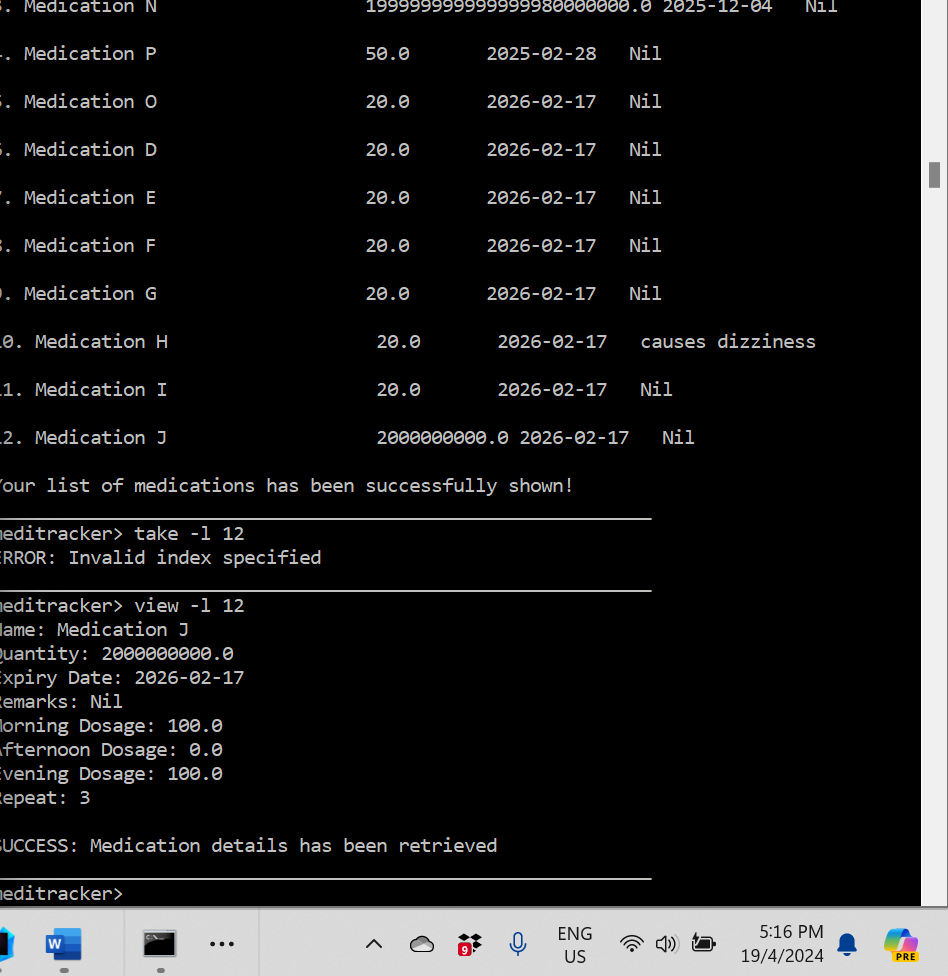948x976 pixels.
Task: Click expiry date '2025-02-28'
Action: (x=541, y=54)
